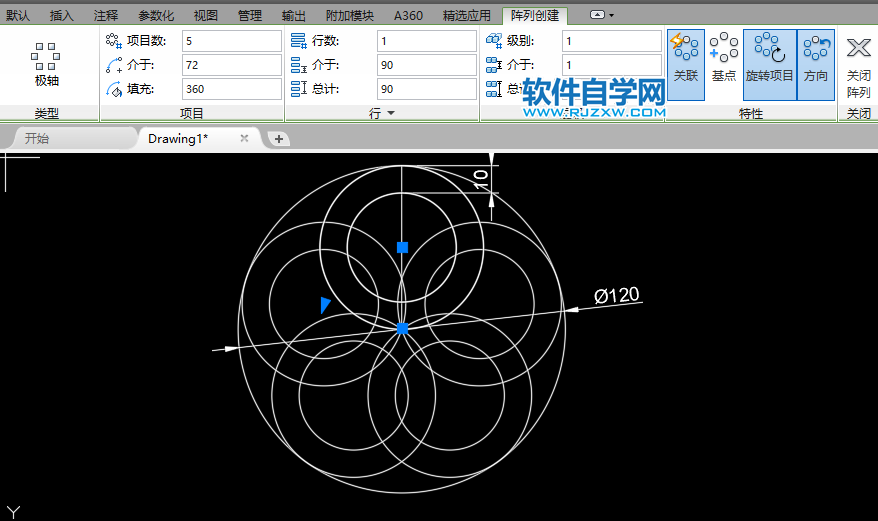Image resolution: width=878 pixels, height=521 pixels.
Task: Close the Drawing1* file tab
Action: tap(244, 138)
